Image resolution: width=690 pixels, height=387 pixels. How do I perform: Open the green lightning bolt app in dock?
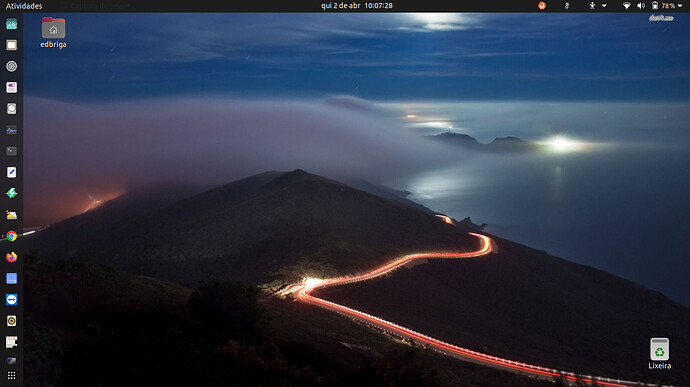[11, 193]
